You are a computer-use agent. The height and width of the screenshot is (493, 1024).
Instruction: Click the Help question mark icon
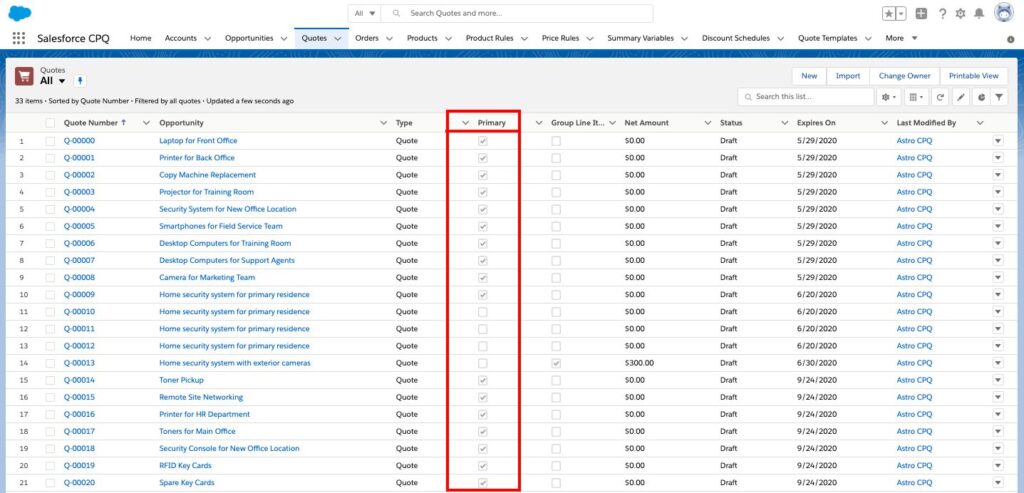point(941,13)
